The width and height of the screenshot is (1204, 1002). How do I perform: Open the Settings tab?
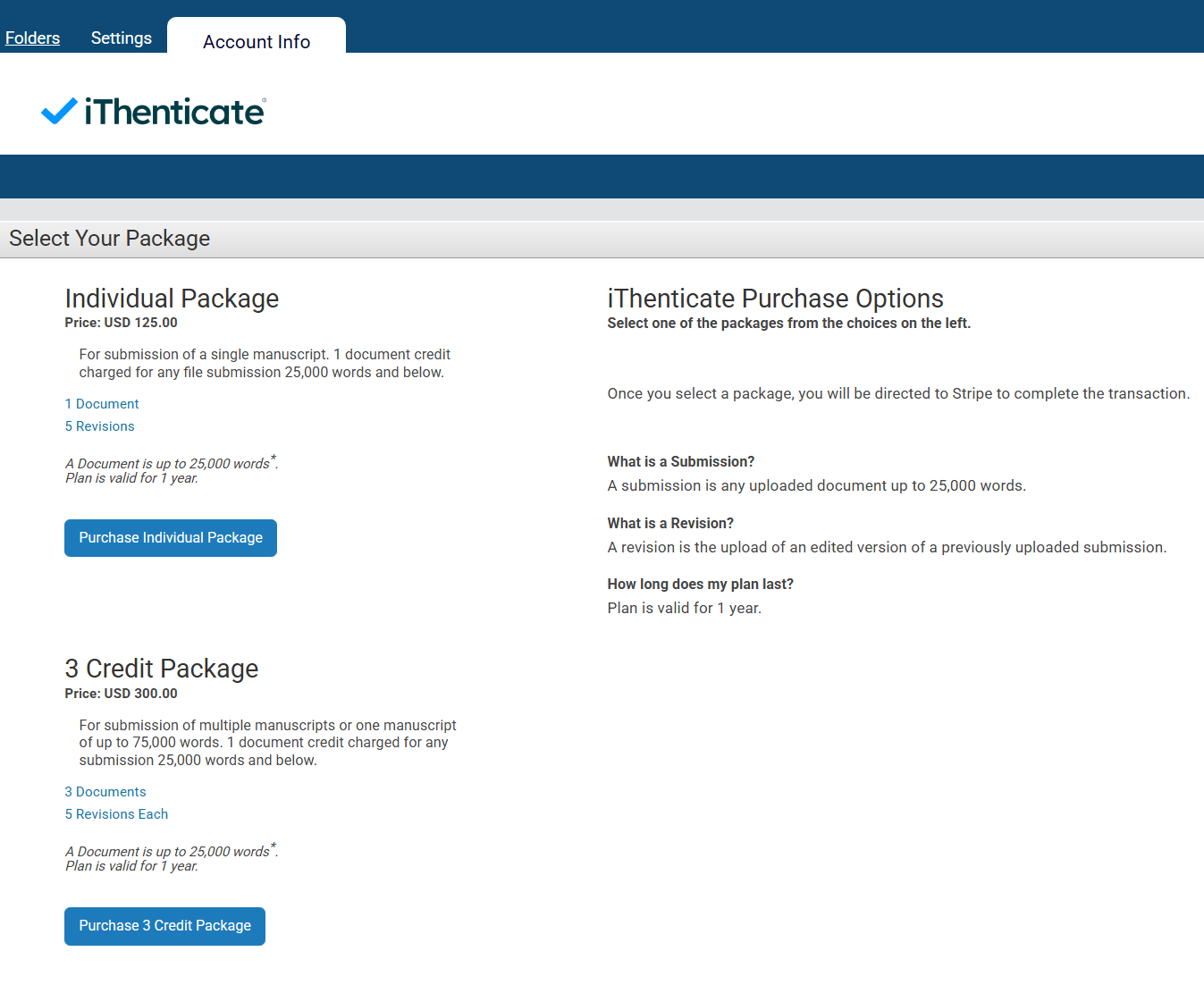pos(122,38)
